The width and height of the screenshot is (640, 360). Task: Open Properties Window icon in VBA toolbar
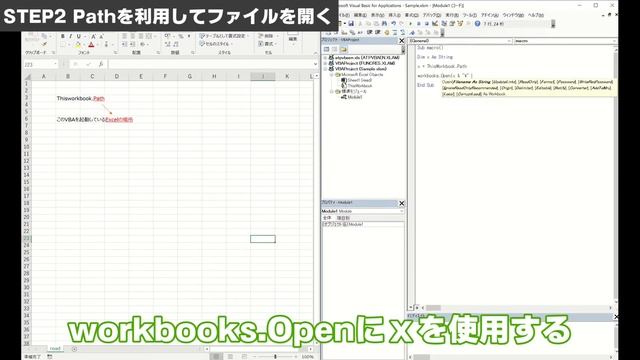pyautogui.click(x=452, y=24)
